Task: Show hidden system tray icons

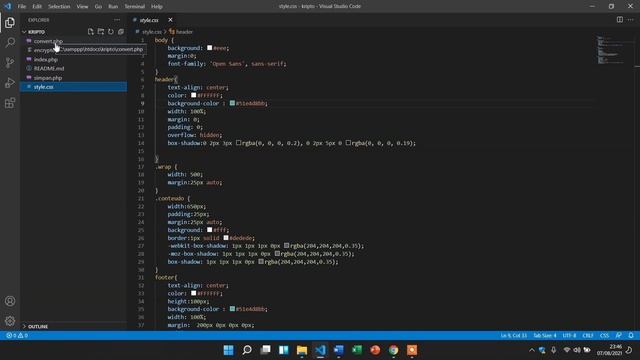Action: coord(531,350)
